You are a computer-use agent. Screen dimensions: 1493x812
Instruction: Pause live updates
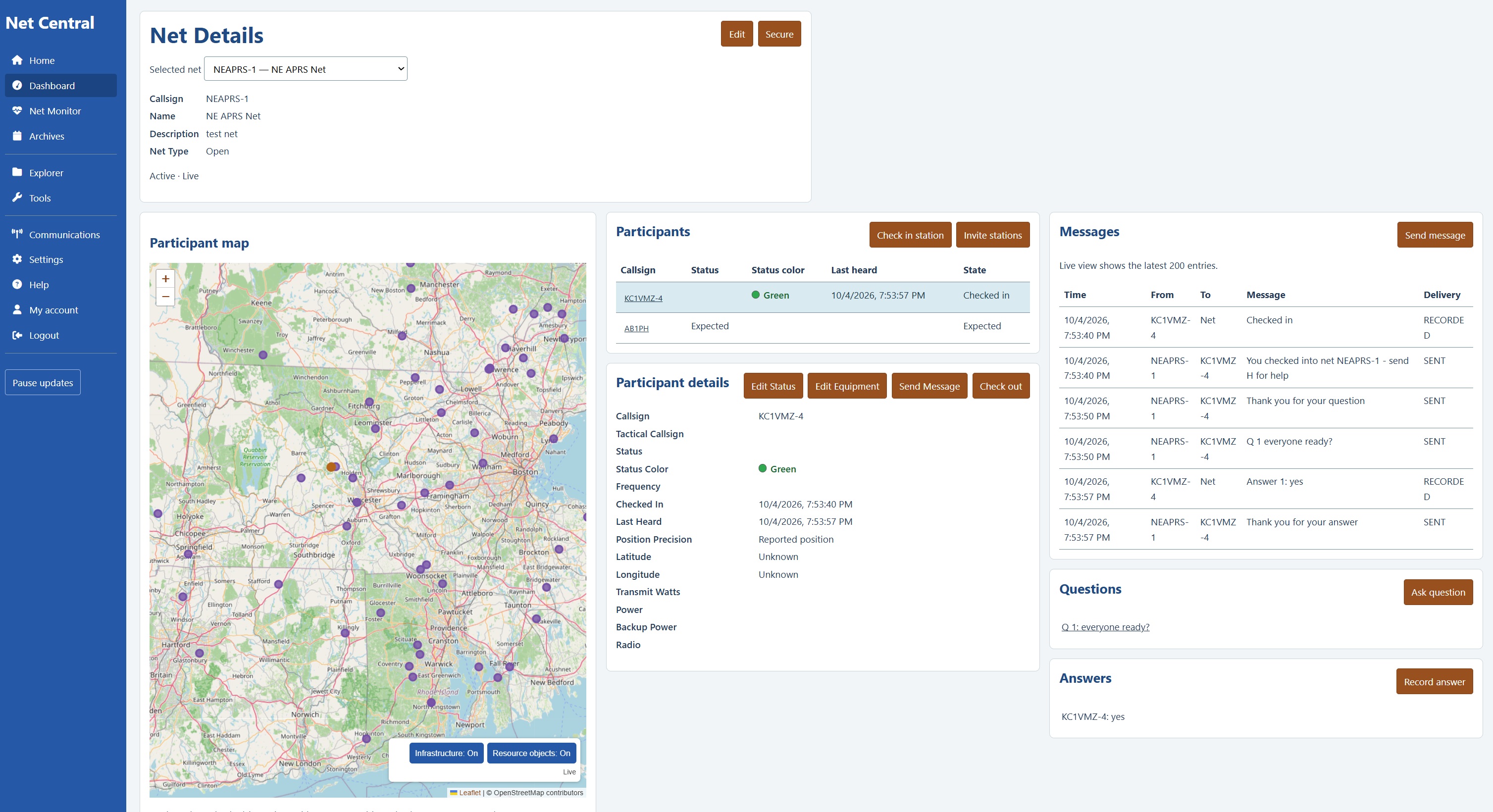43,383
